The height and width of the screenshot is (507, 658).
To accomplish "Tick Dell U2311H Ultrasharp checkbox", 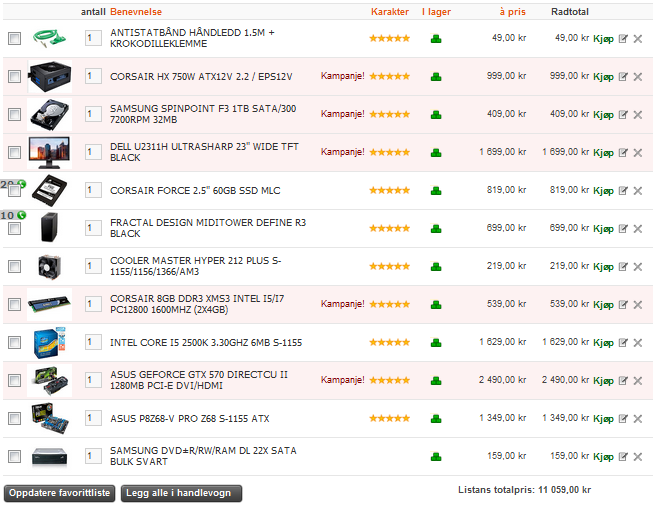I will pyautogui.click(x=14, y=152).
